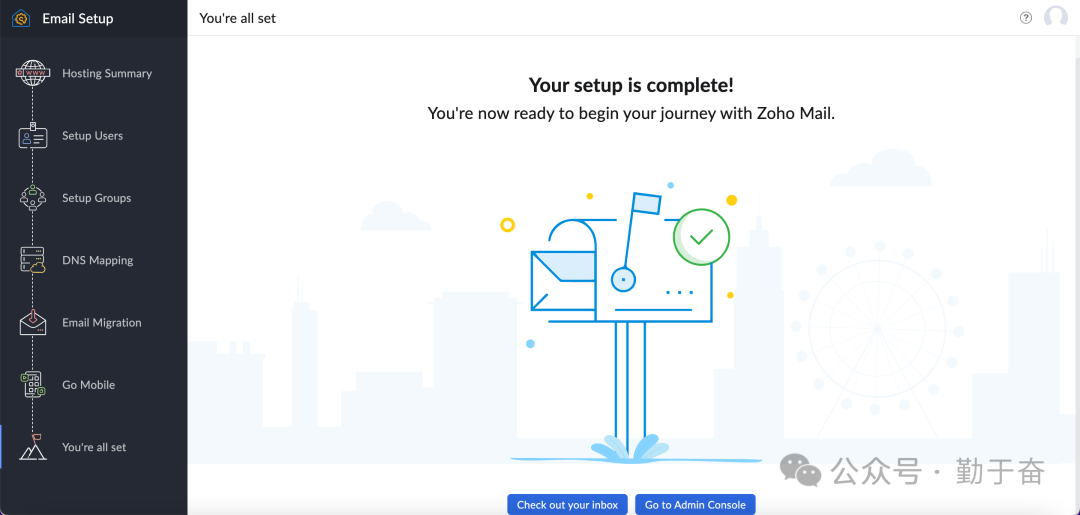Click the You're all set mountain flag icon
This screenshot has height=515, width=1080.
point(33,447)
